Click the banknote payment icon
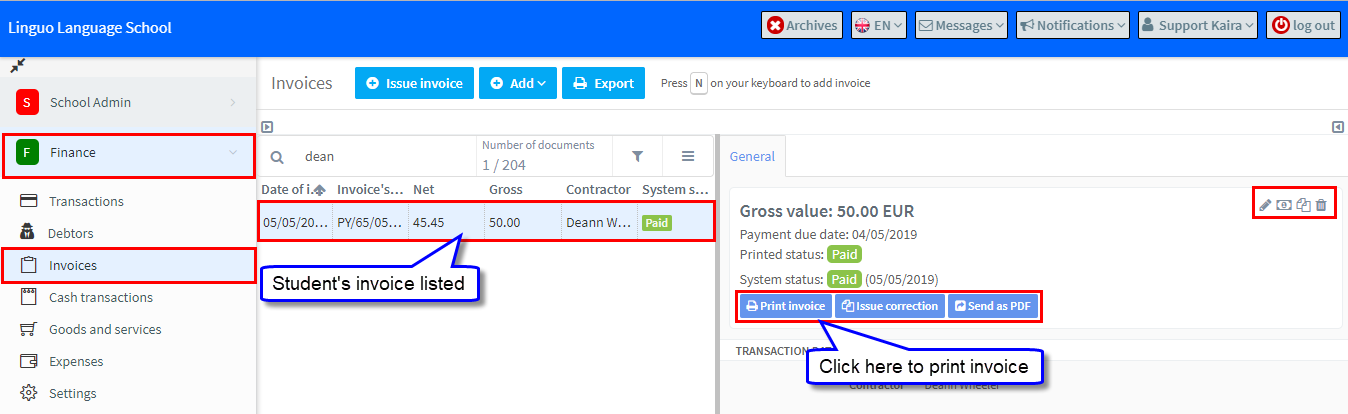1348x414 pixels. point(1284,205)
